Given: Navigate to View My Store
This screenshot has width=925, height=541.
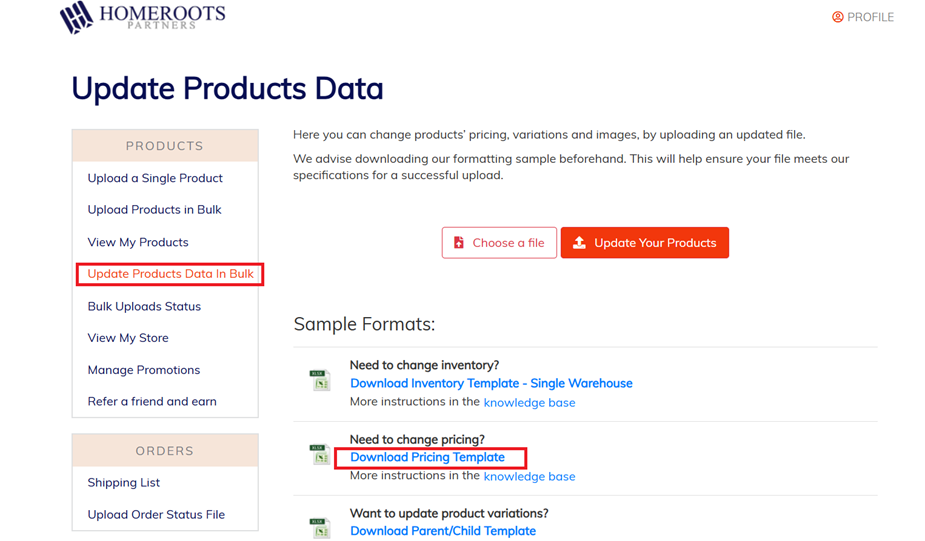Looking at the screenshot, I should click(x=128, y=338).
